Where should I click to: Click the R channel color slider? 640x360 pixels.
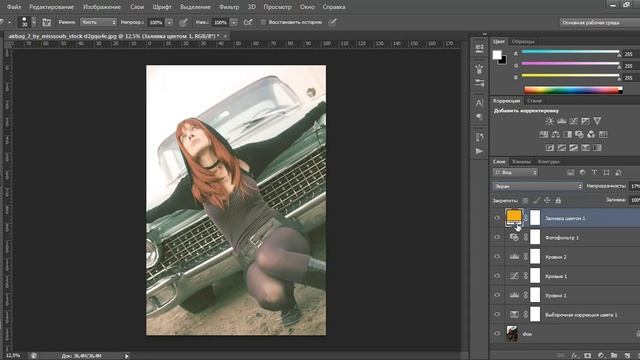tap(571, 52)
